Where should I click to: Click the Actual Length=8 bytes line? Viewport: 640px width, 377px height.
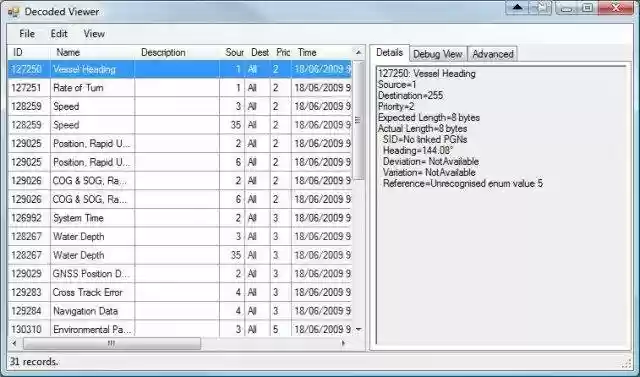422,129
